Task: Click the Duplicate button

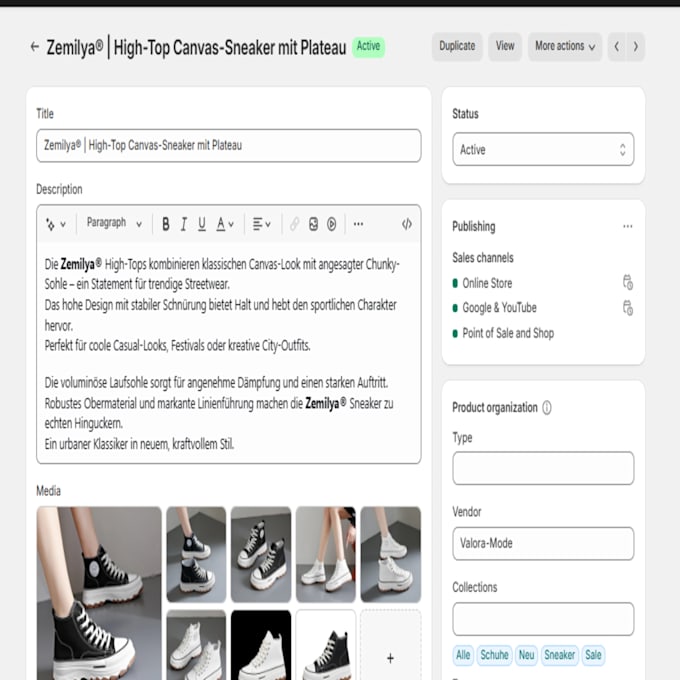Action: [457, 46]
